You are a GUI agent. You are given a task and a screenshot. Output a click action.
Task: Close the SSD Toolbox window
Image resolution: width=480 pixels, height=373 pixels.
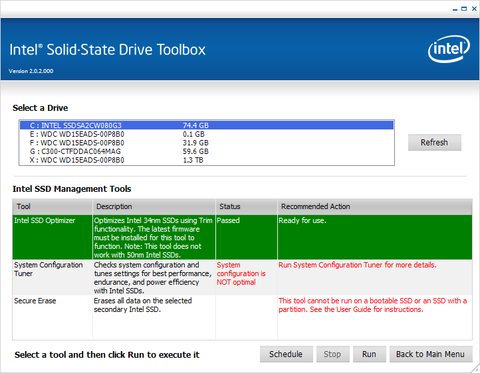(474, 9)
